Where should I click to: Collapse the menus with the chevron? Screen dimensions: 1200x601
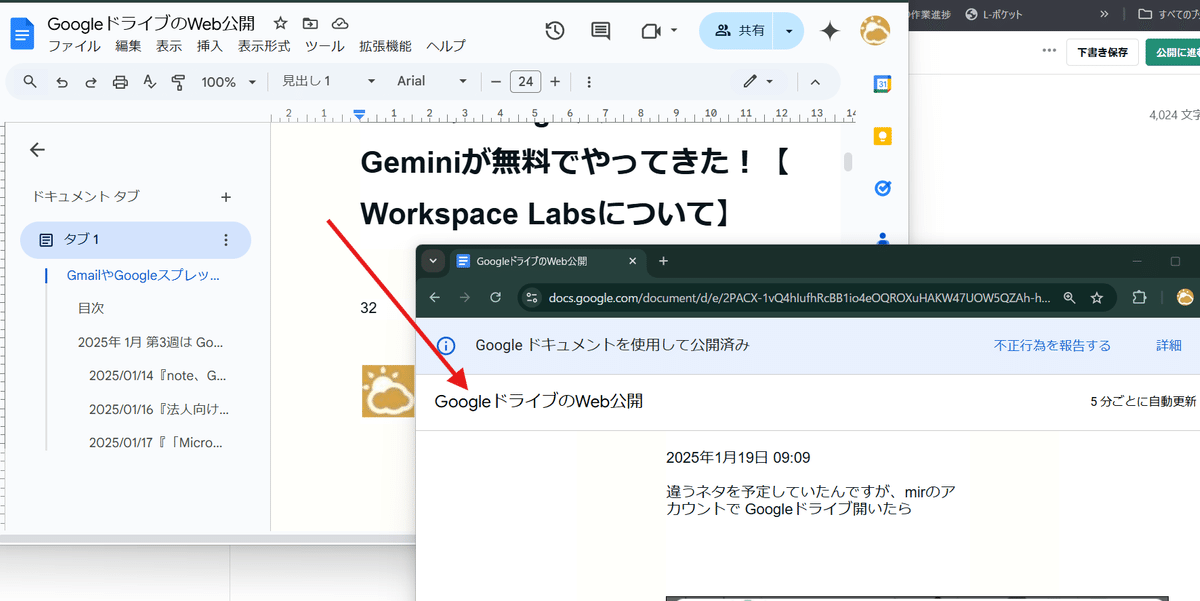(815, 82)
